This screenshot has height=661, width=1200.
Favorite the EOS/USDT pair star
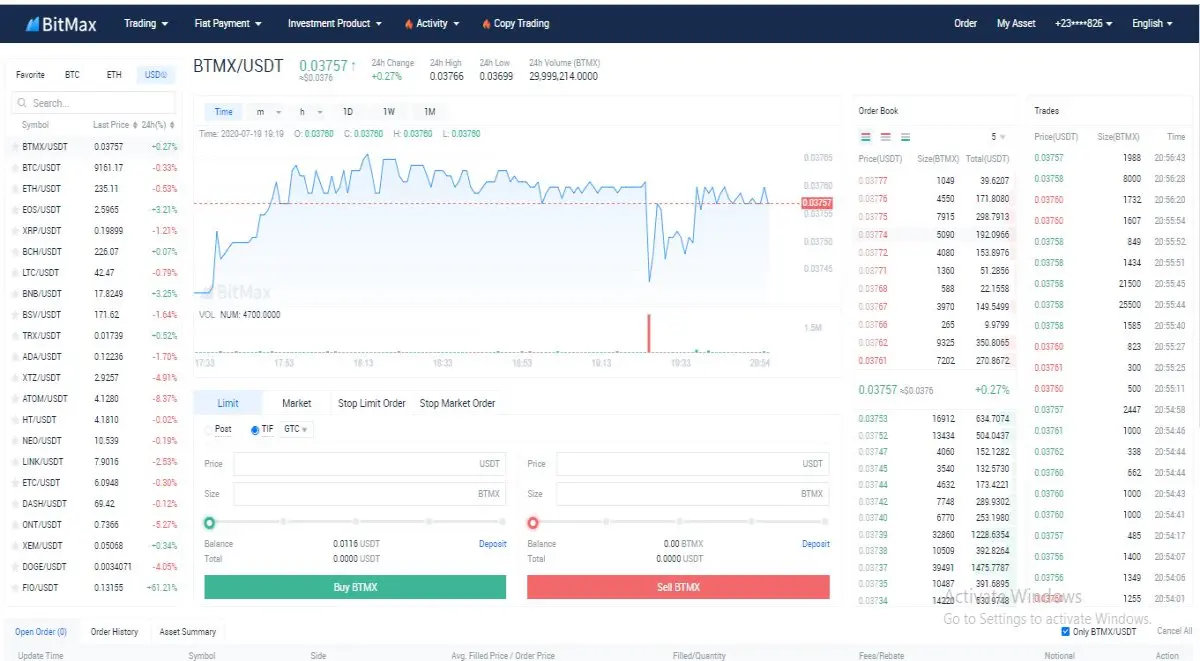[x=15, y=210]
